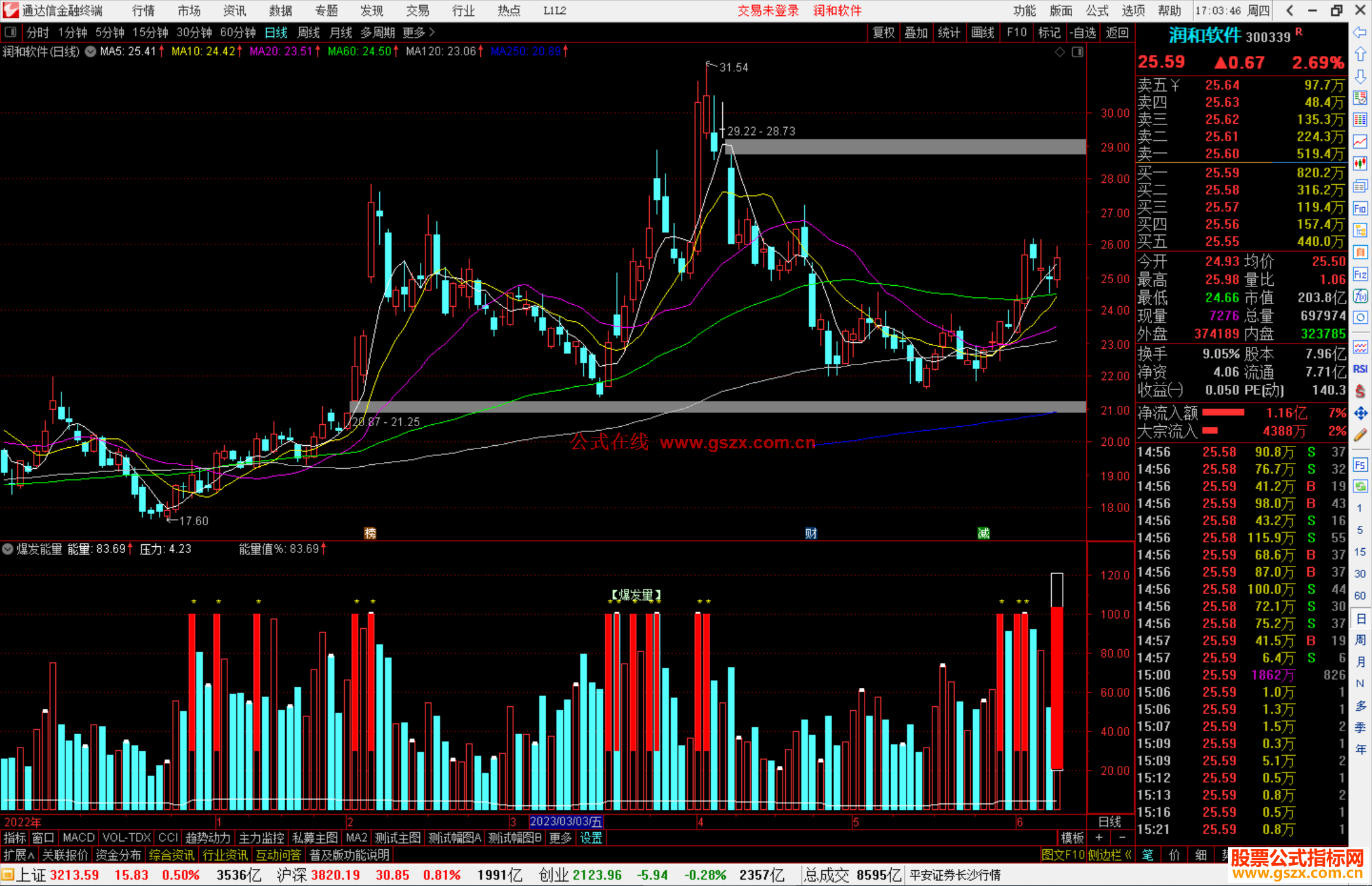Toggle the circle beside 爆发能量 indicator name
This screenshot has width=1372, height=886.
(8, 549)
